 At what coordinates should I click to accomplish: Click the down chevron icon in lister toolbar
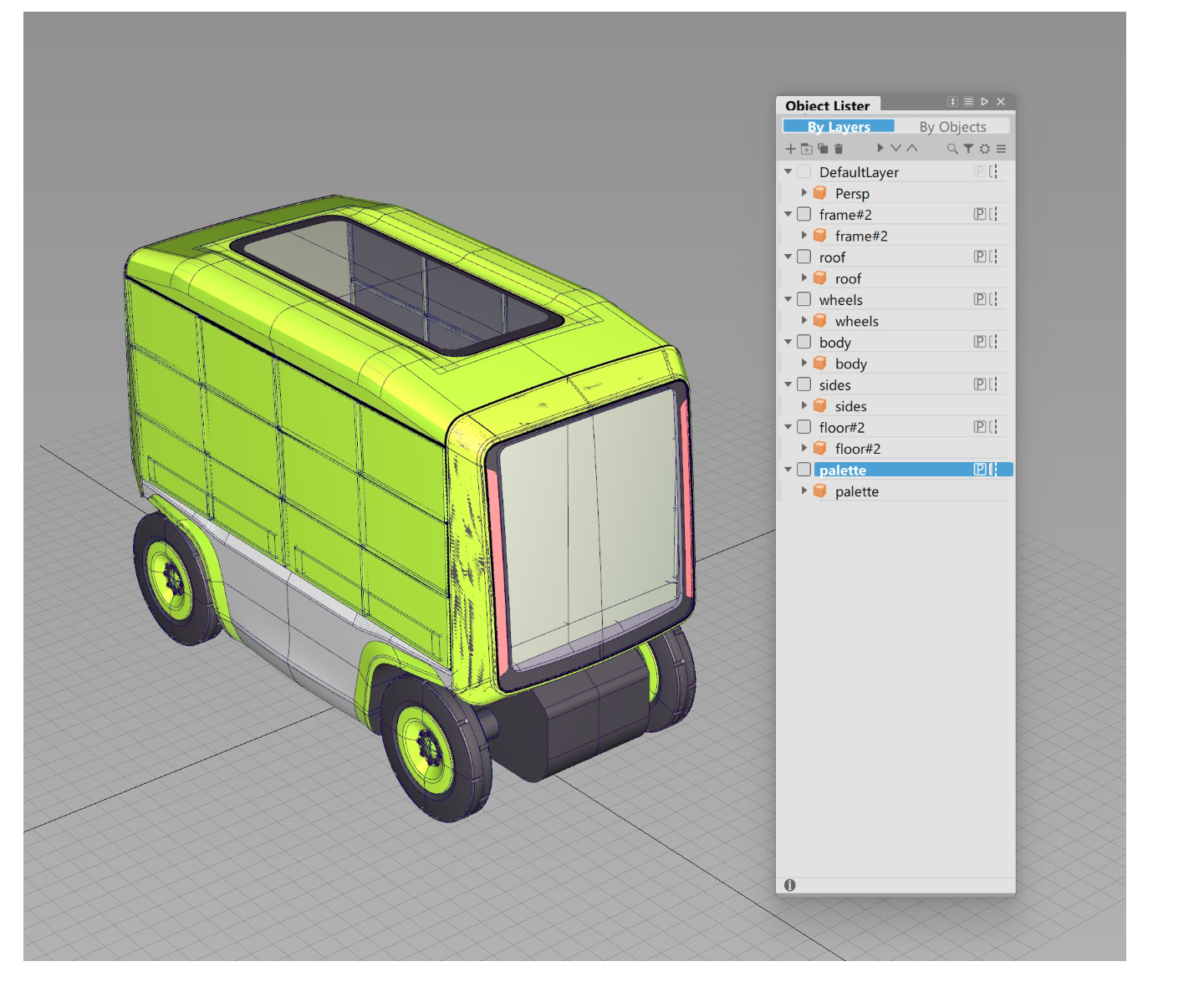point(895,148)
